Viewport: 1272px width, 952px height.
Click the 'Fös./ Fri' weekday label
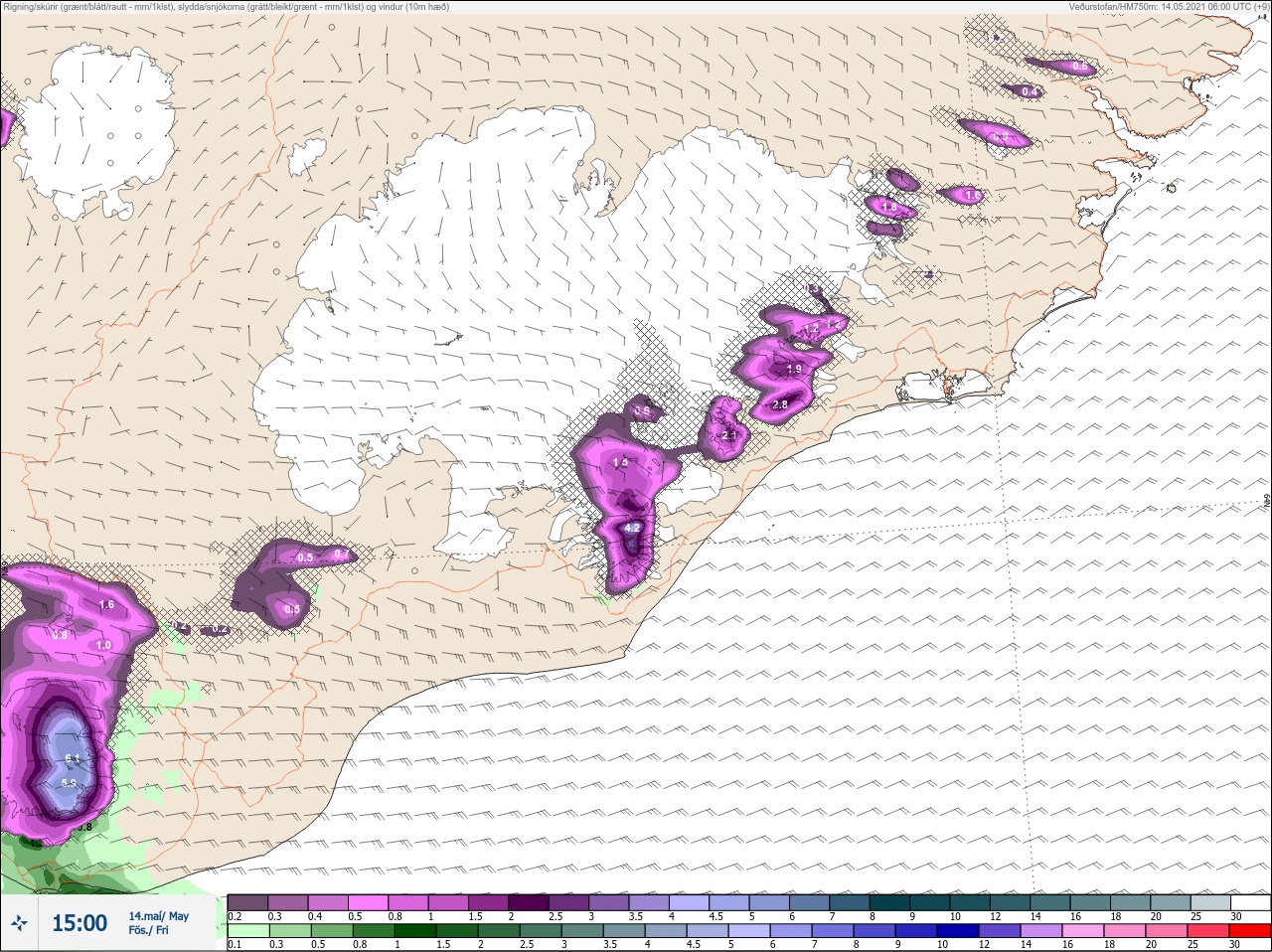tap(147, 931)
